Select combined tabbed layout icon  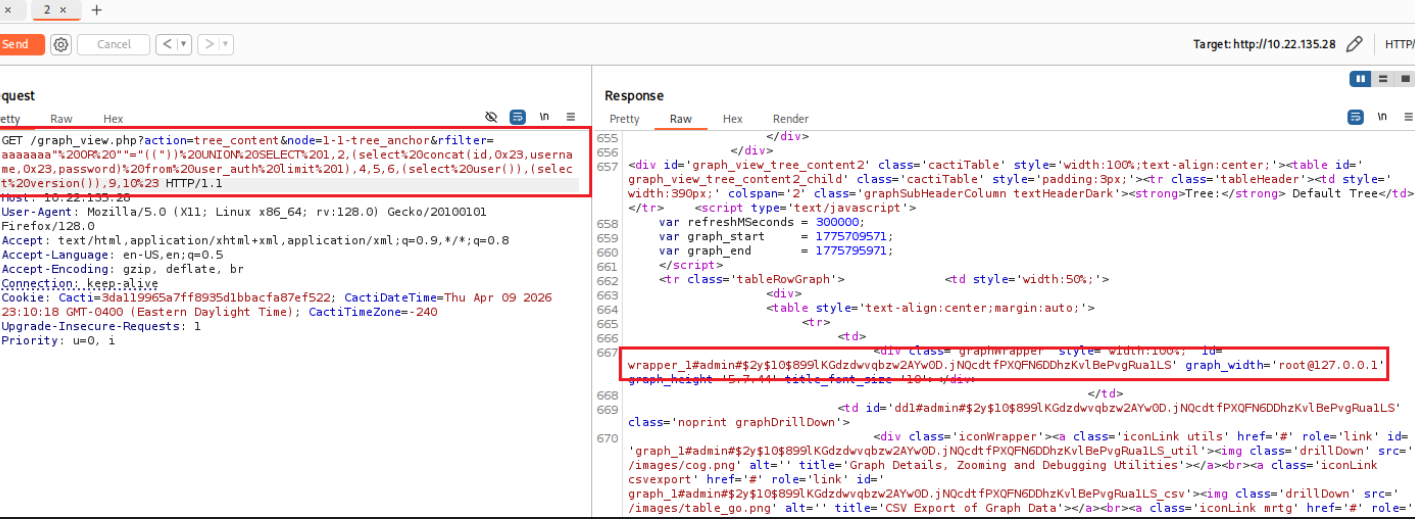[1406, 78]
